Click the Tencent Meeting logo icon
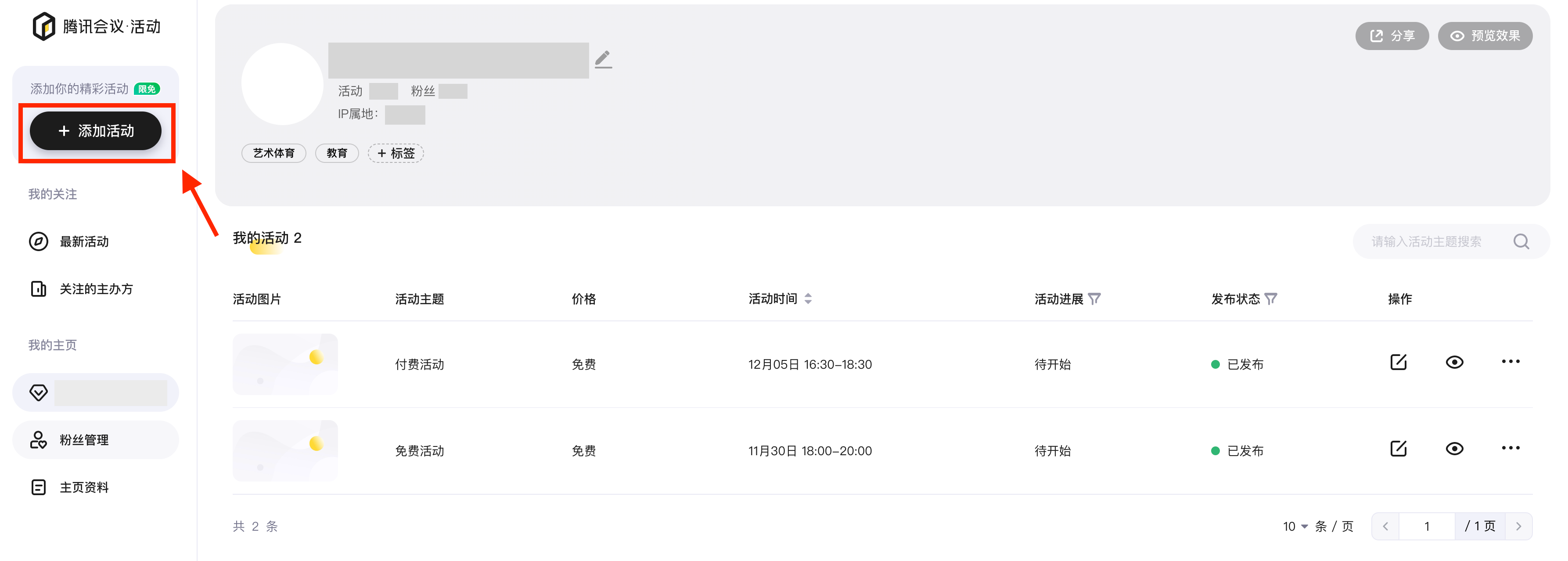The height and width of the screenshot is (561, 1568). pos(44,26)
